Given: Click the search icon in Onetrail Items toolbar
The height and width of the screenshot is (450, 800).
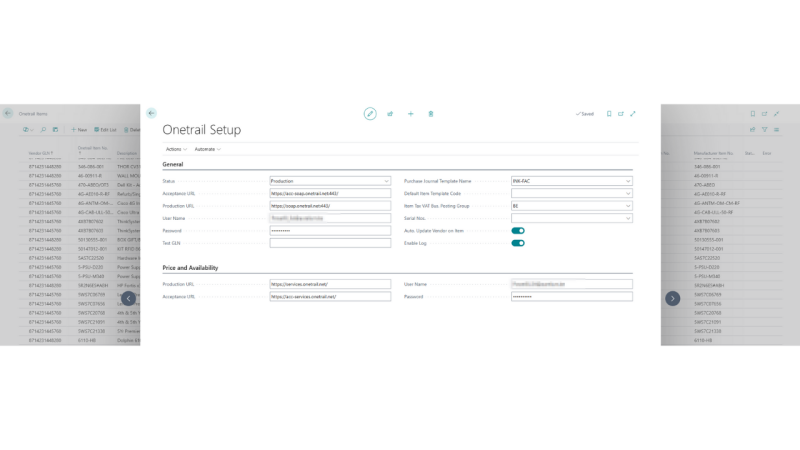Looking at the screenshot, I should coord(43,130).
